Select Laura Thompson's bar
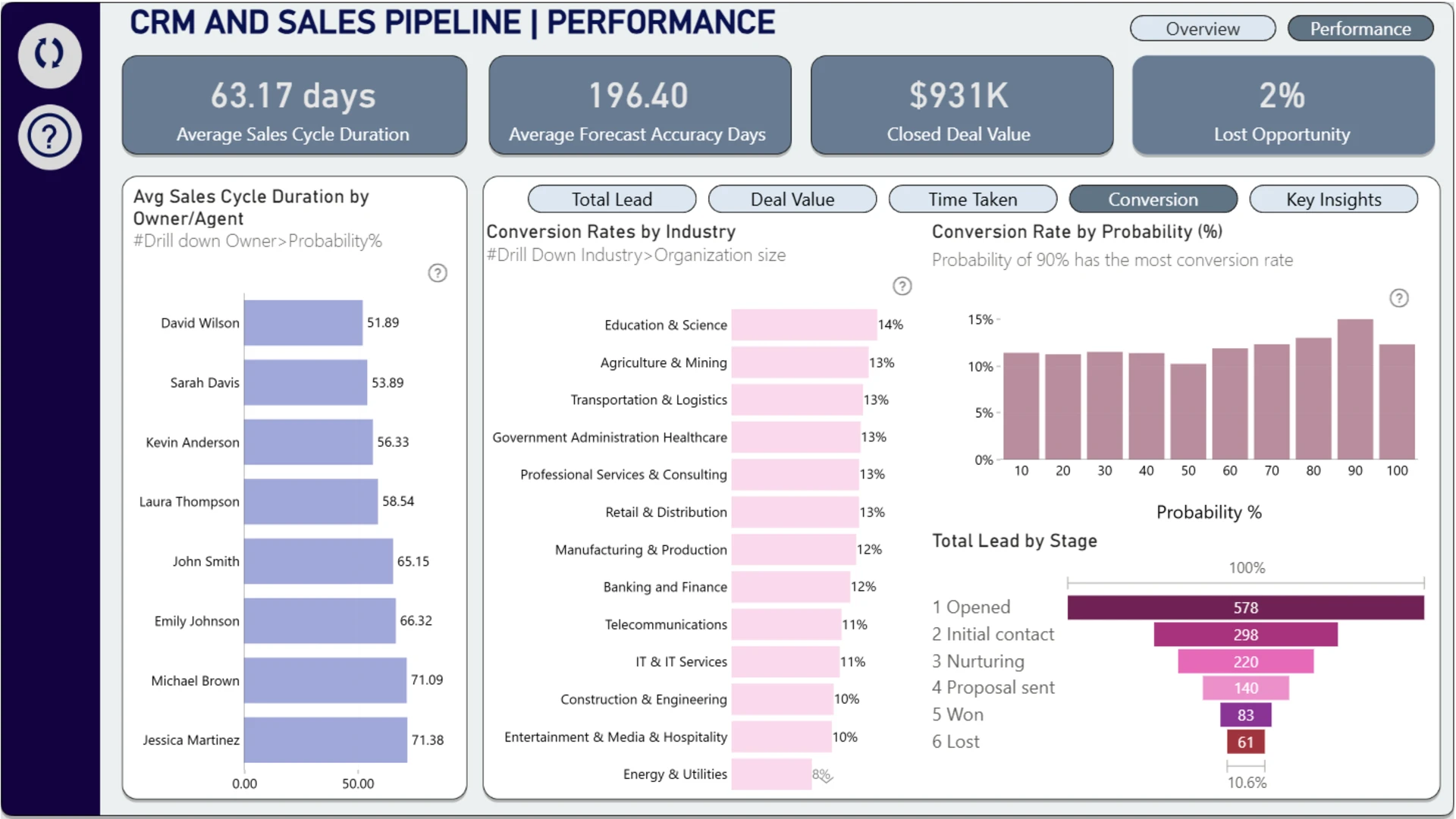The image size is (1456, 819). pyautogui.click(x=311, y=501)
